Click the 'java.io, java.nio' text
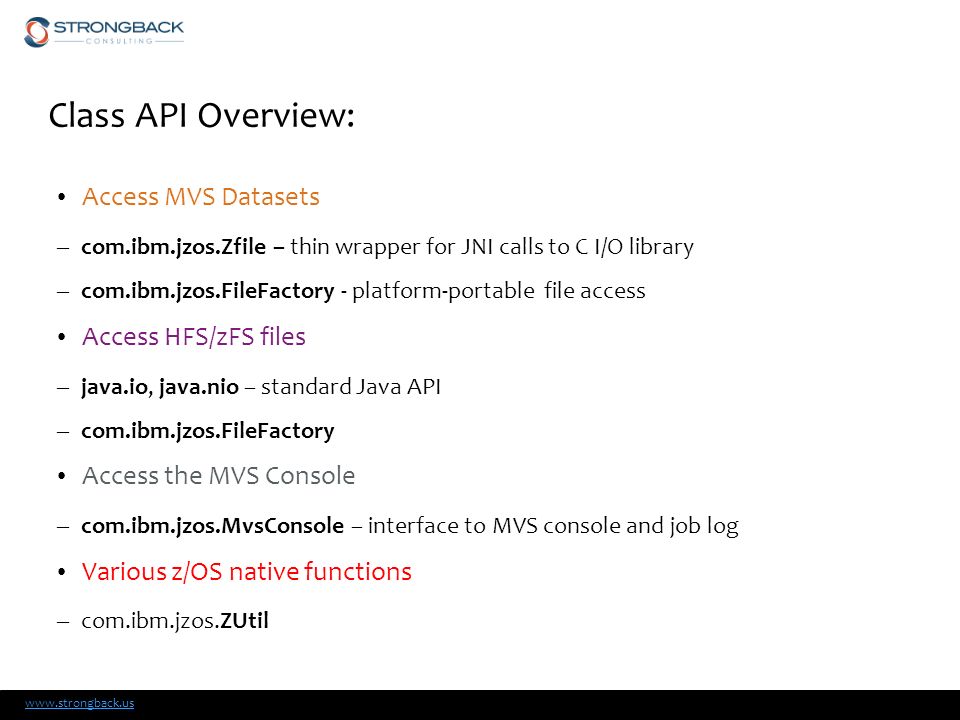 click(x=160, y=387)
